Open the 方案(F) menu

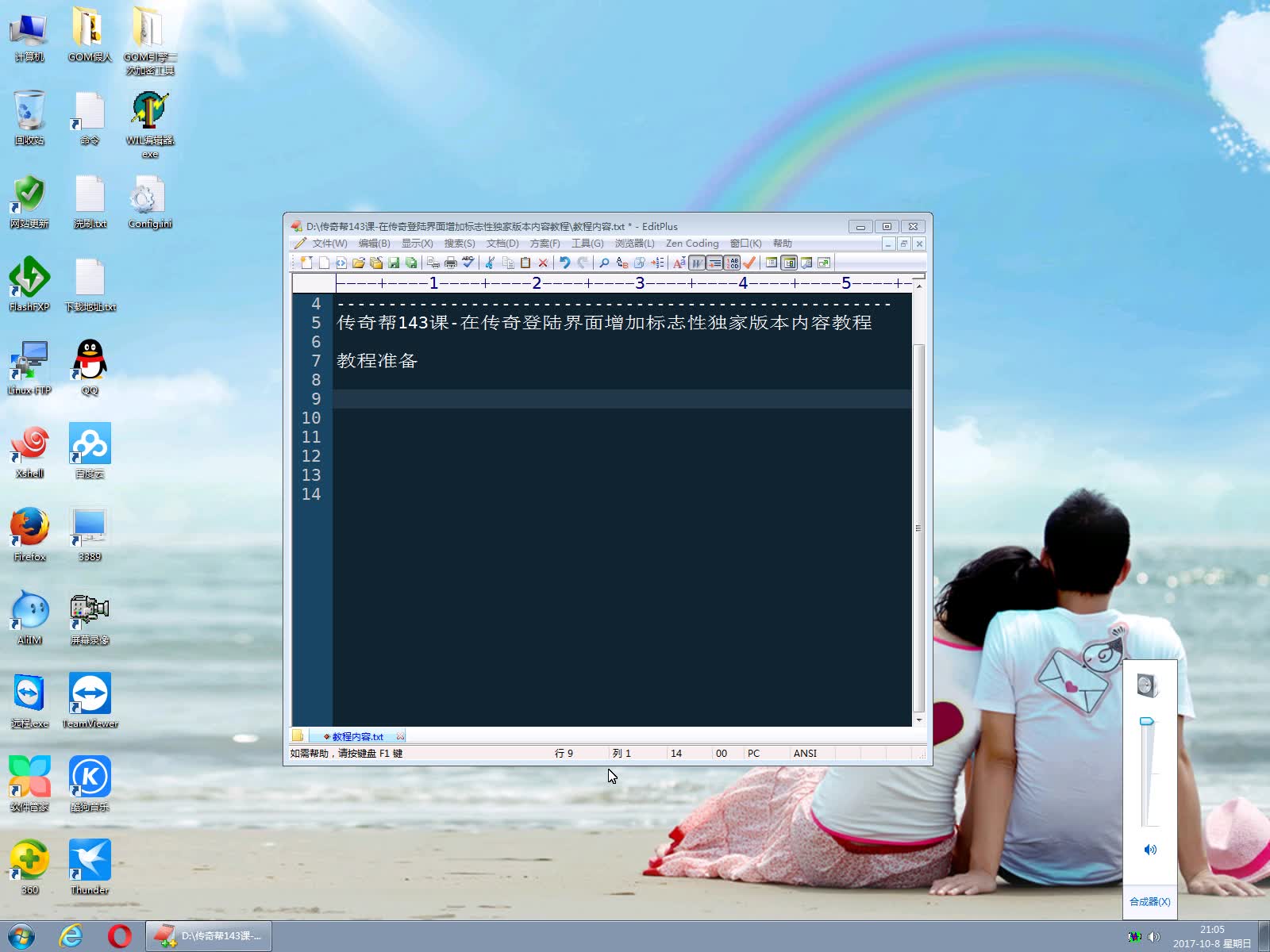[x=545, y=244]
